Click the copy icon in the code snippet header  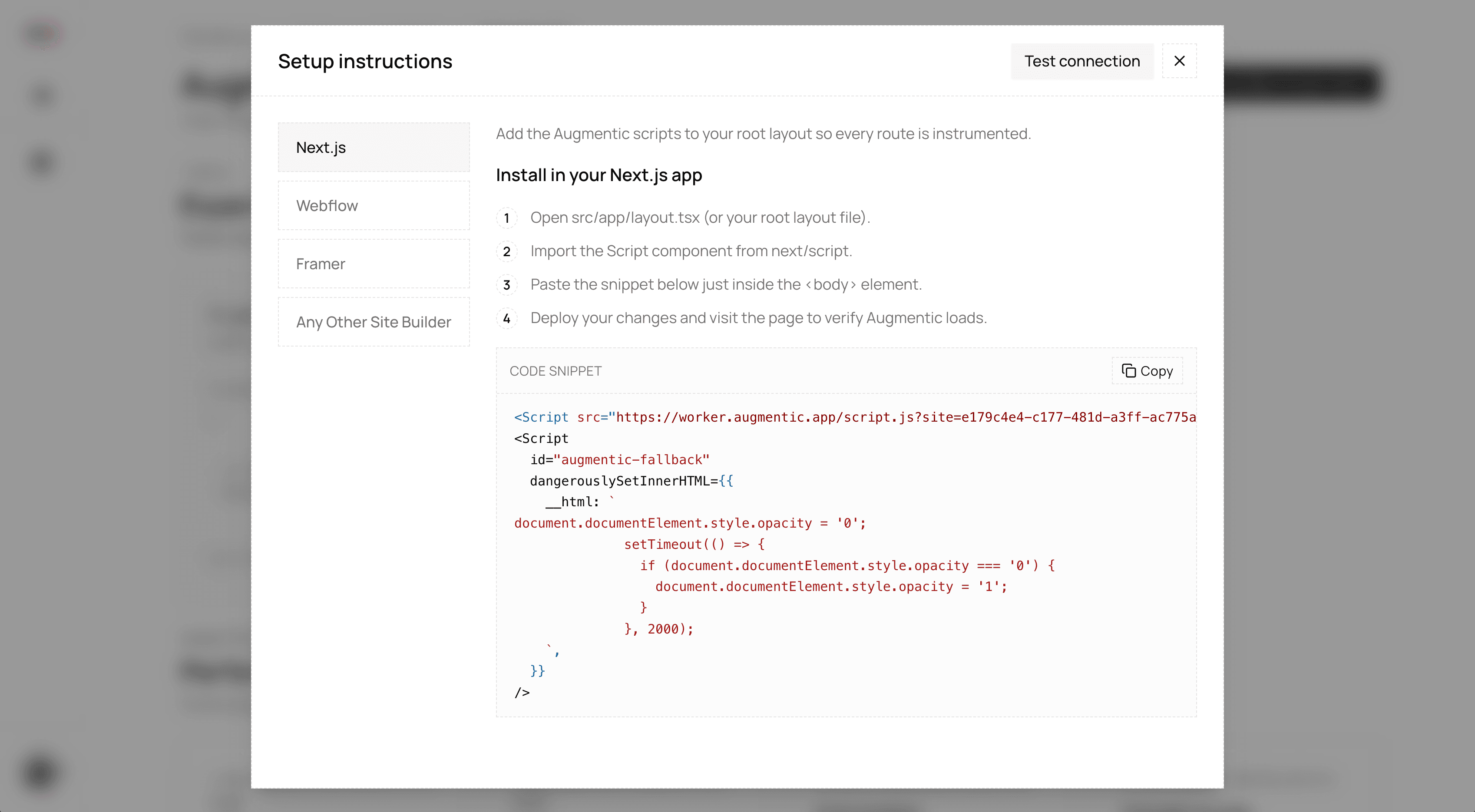click(1128, 370)
